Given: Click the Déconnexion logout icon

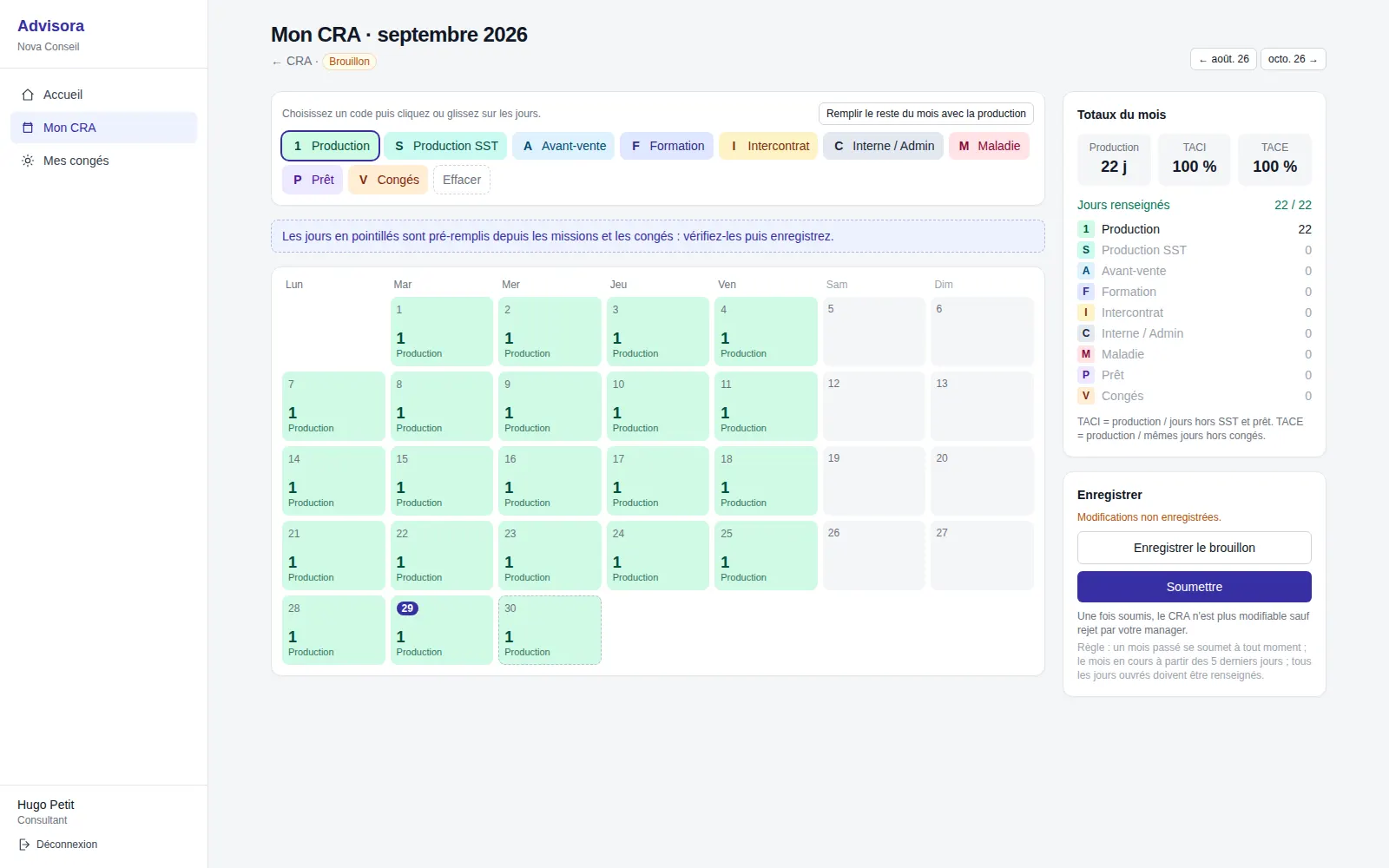Looking at the screenshot, I should click(24, 845).
